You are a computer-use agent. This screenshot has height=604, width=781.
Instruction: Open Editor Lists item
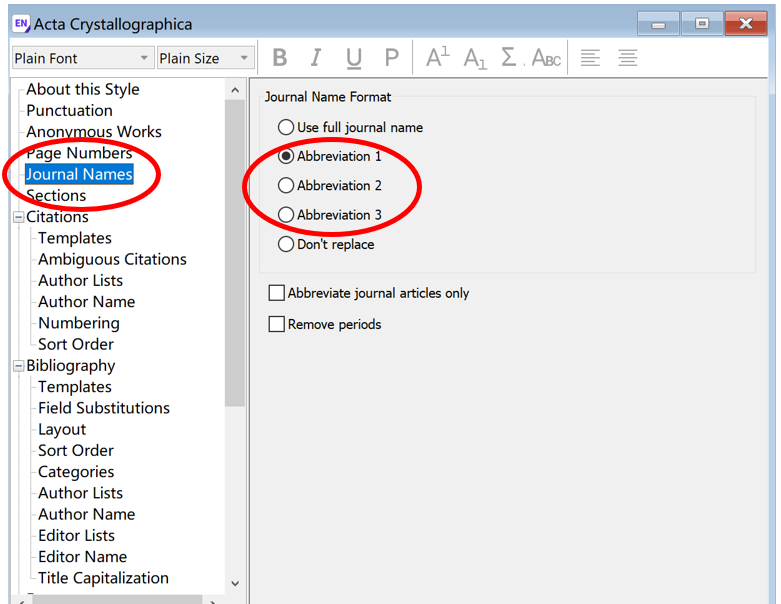pos(76,536)
